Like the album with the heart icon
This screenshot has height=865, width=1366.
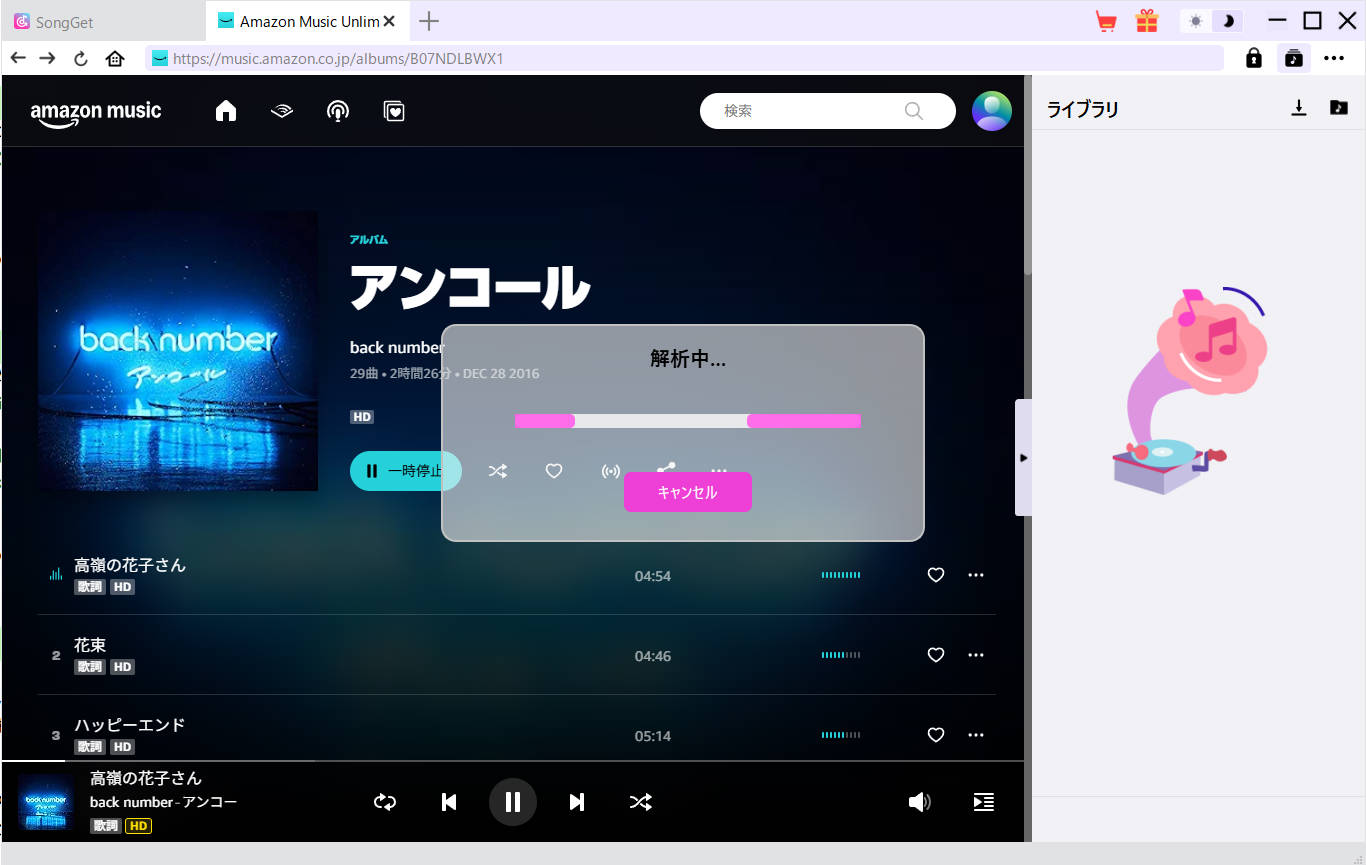pyautogui.click(x=554, y=471)
